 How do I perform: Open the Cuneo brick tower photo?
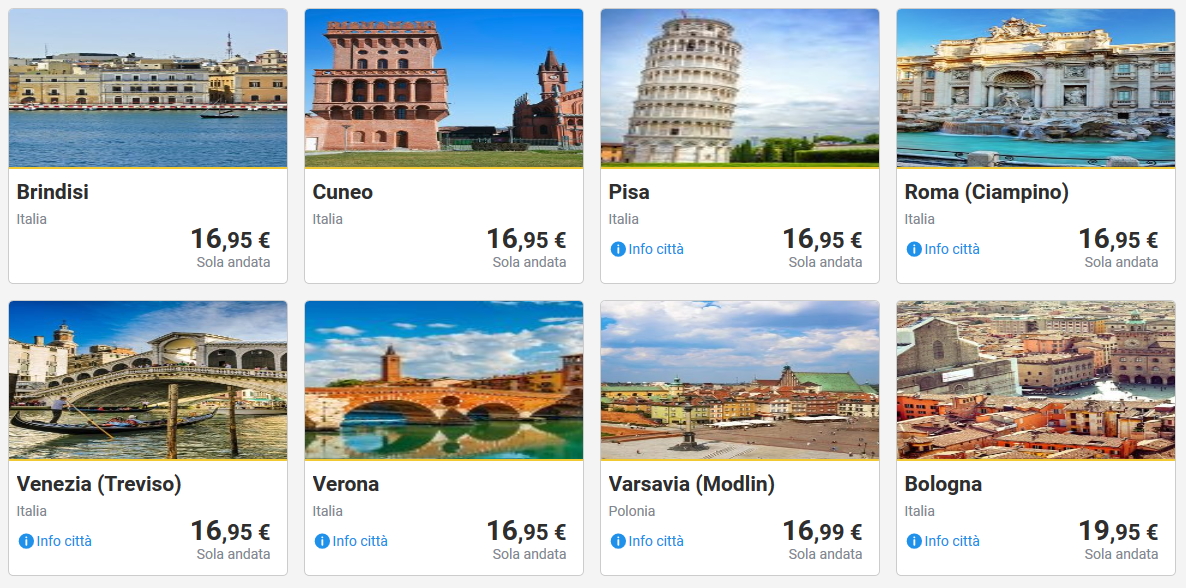tap(444, 88)
